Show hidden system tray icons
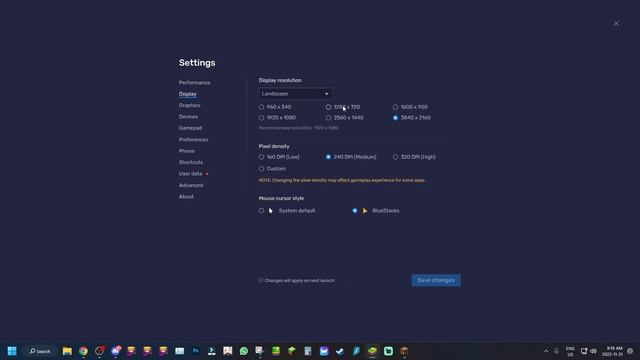 546,351
